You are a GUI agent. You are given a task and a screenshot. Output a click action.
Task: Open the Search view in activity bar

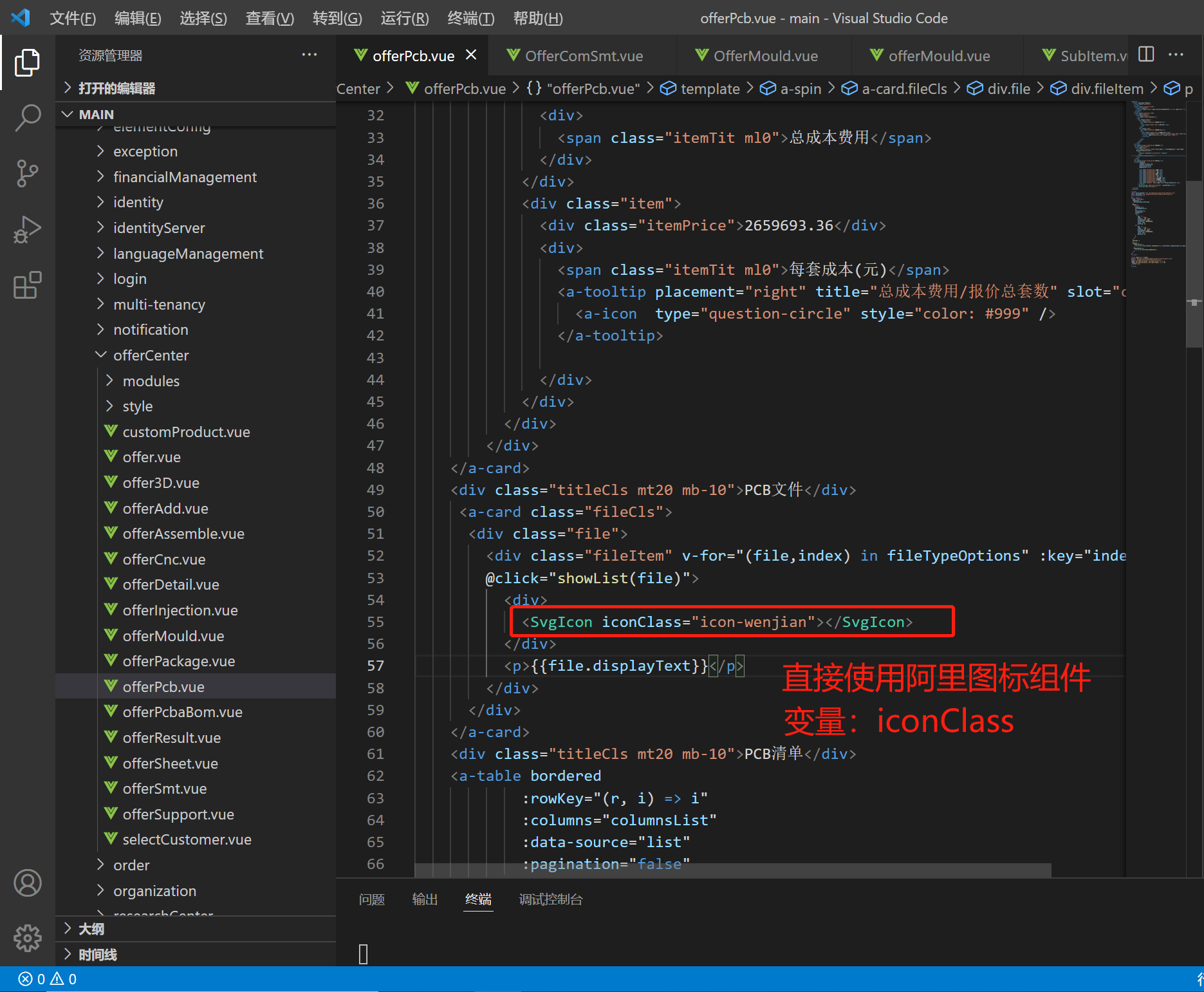(x=27, y=118)
